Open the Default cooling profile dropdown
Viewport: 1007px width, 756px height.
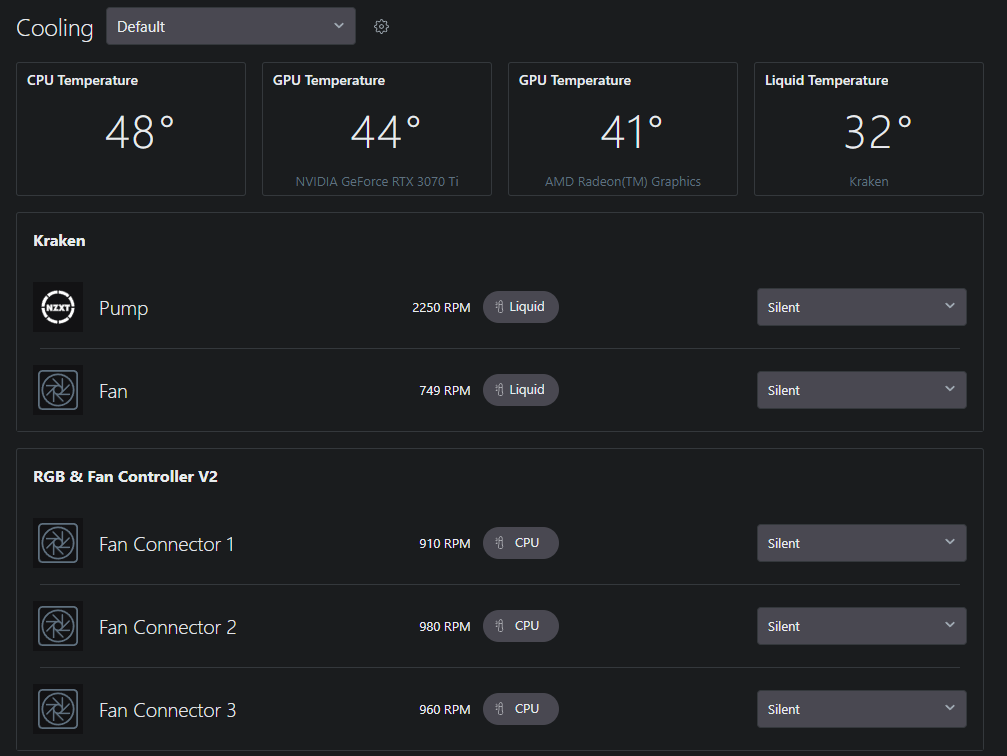[x=231, y=26]
